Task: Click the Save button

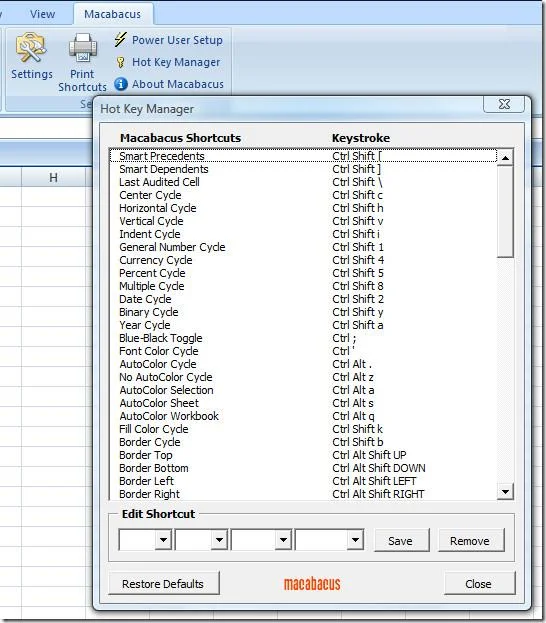Action: pyautogui.click(x=401, y=540)
